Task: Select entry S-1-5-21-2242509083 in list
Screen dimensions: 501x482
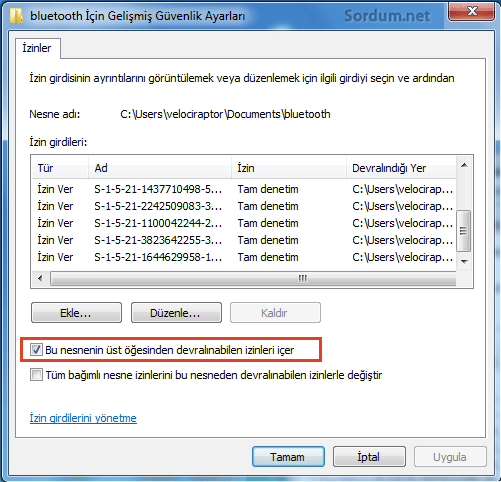Action: click(244, 206)
